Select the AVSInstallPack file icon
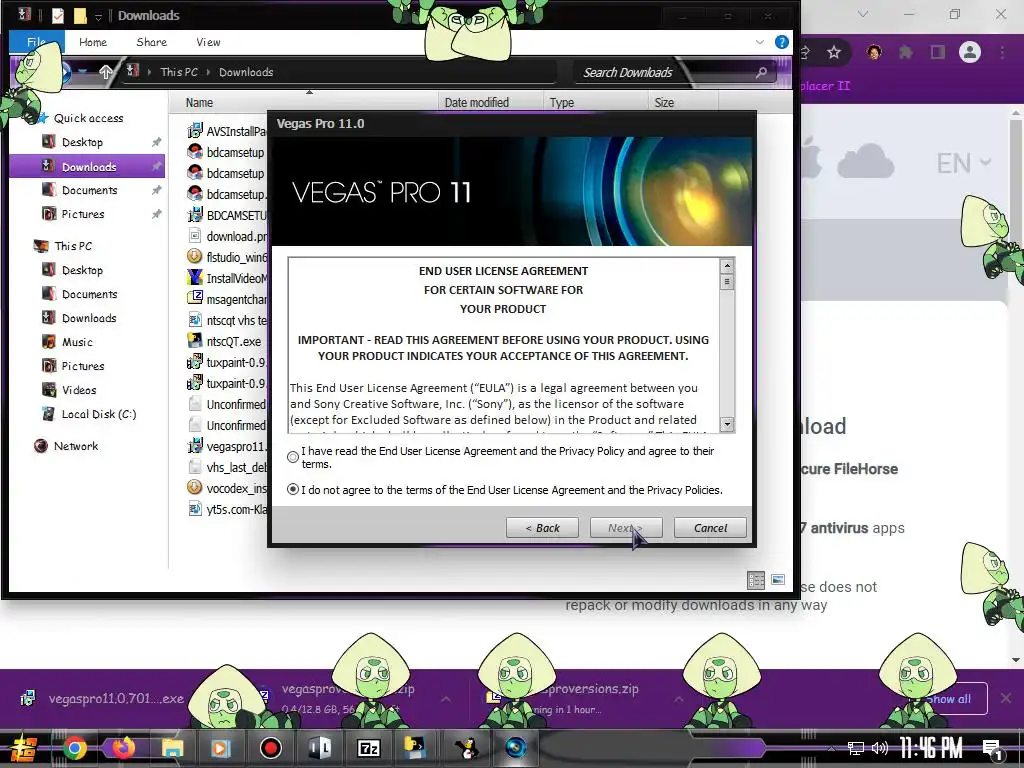1024x768 pixels. 195,131
